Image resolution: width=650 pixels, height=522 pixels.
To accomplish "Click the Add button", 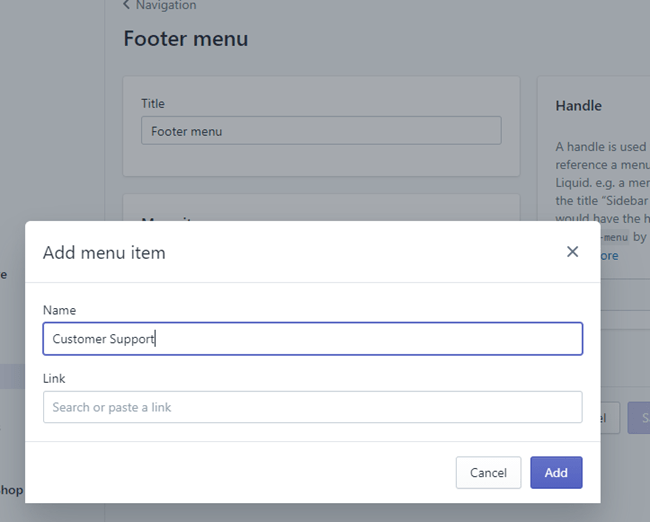I will coord(556,473).
